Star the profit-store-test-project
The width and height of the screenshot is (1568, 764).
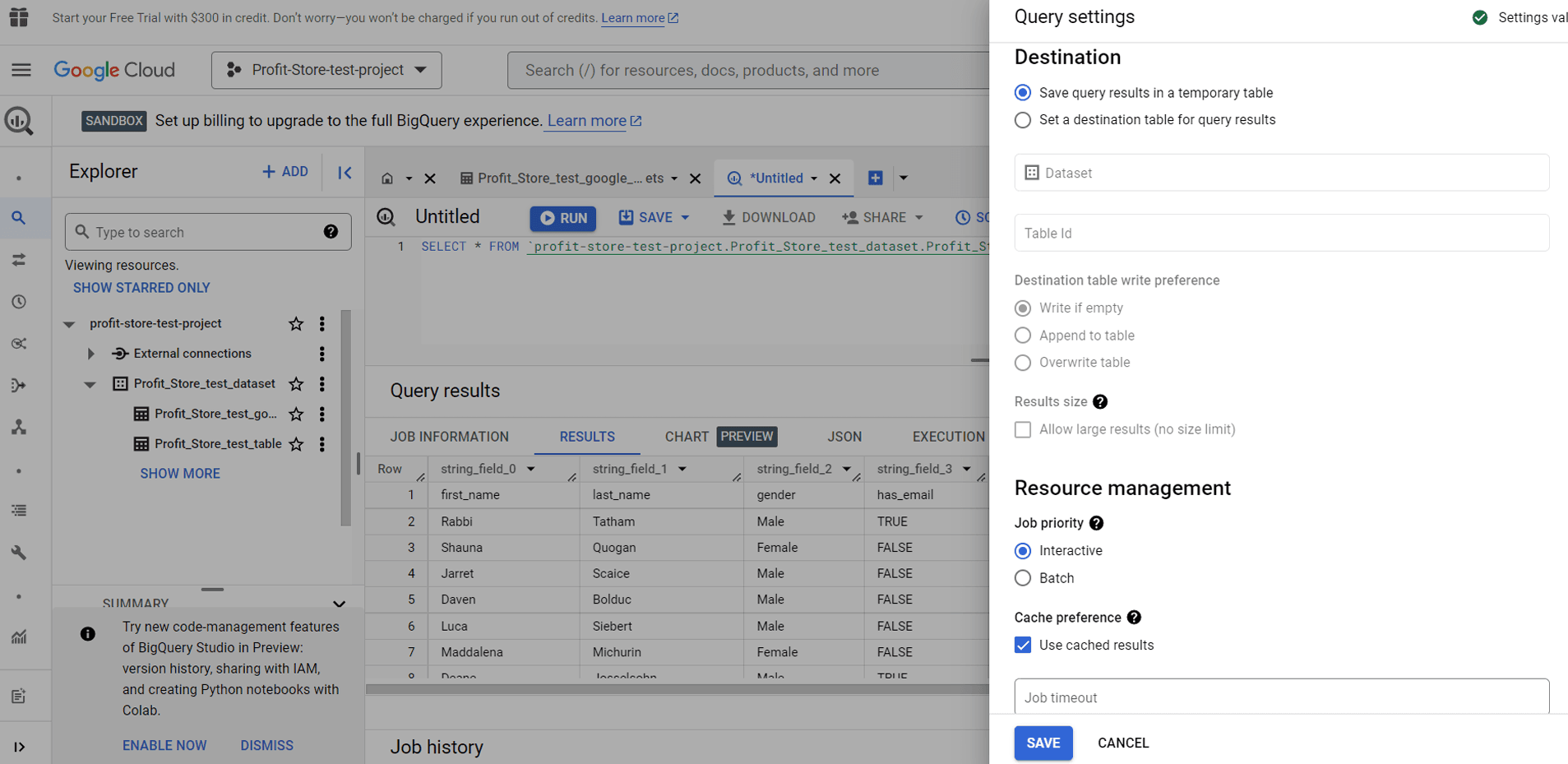tap(296, 324)
